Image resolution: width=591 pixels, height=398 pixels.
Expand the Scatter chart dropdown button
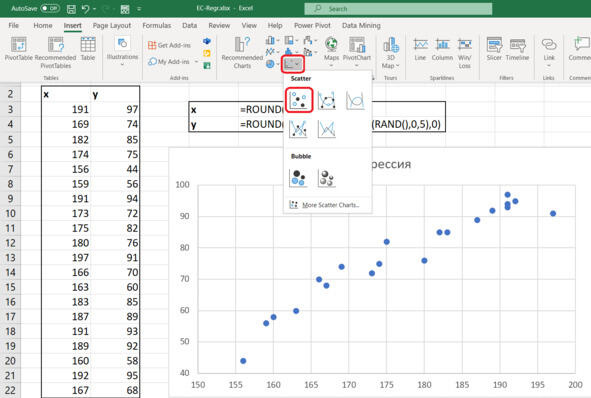(x=292, y=64)
